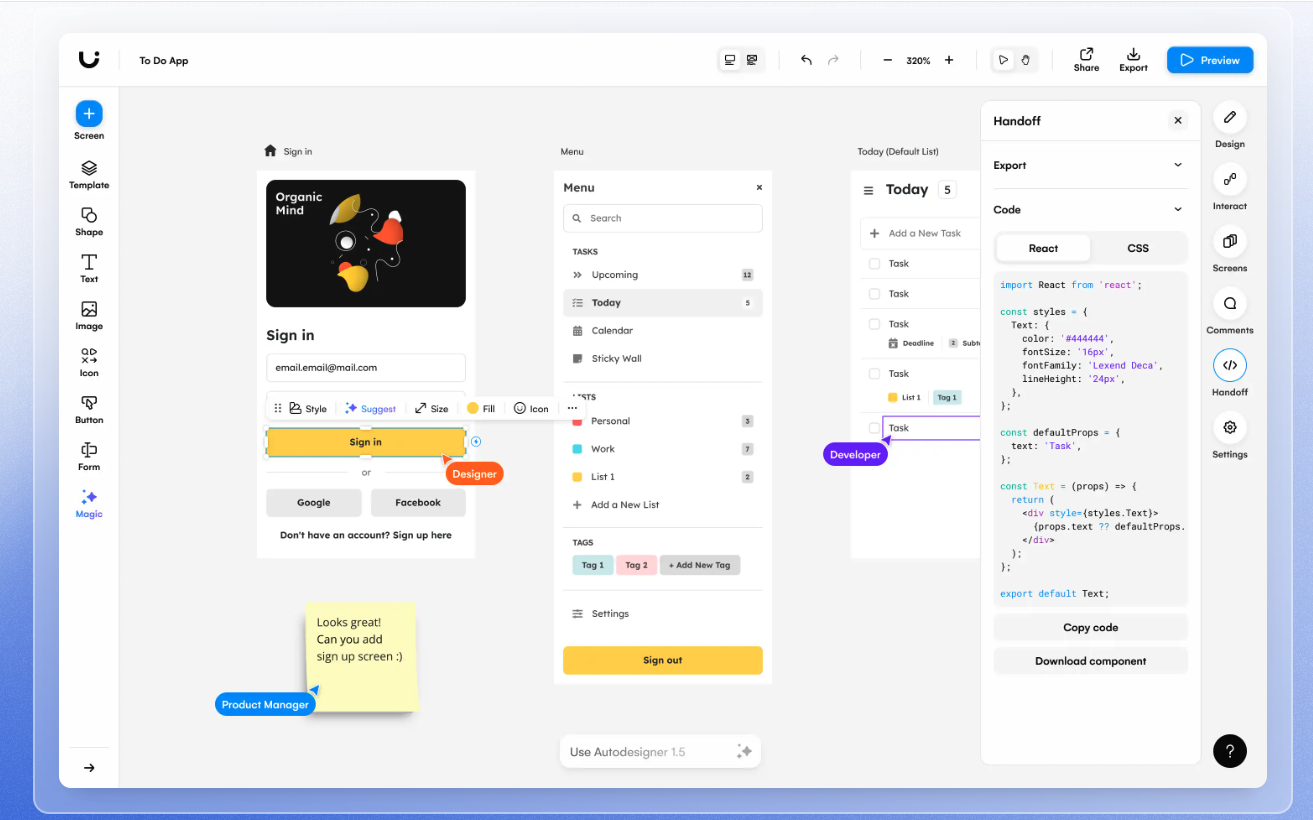Click Suggest in floating toolbar
This screenshot has height=820, width=1313.
(370, 408)
